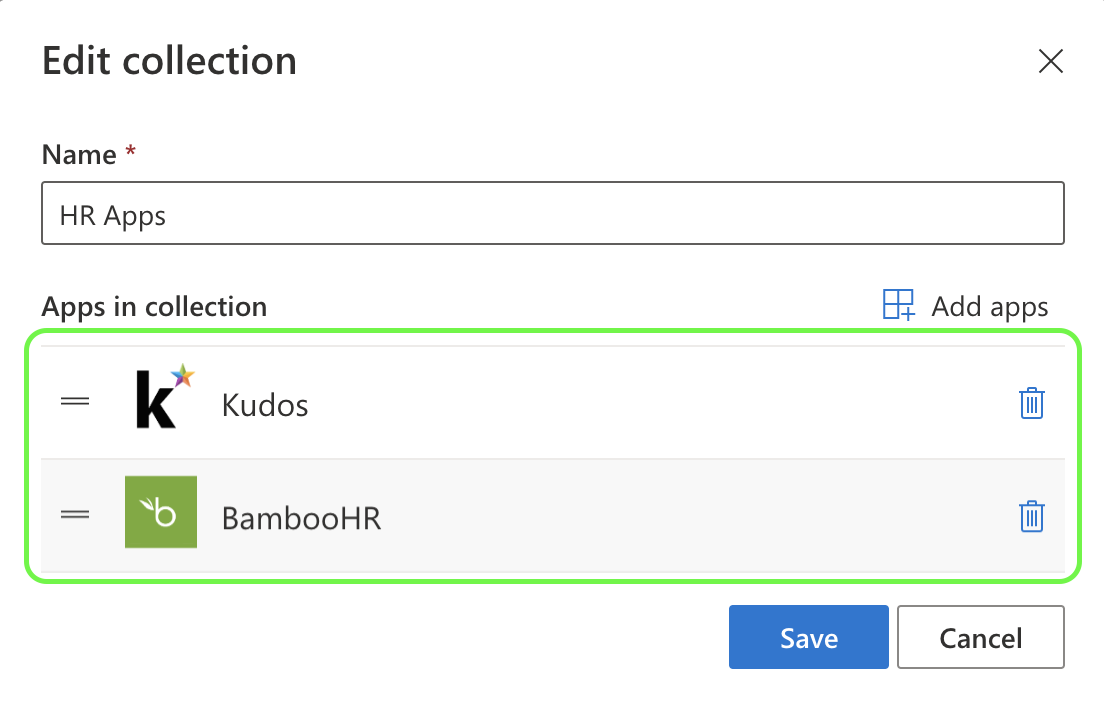The height and width of the screenshot is (718, 1104).
Task: Click the Add apps text label
Action: 989,306
